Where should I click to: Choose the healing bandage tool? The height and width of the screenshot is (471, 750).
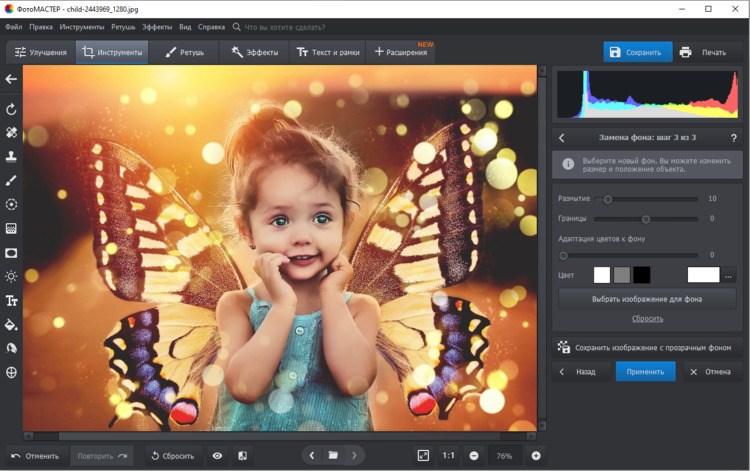12,132
